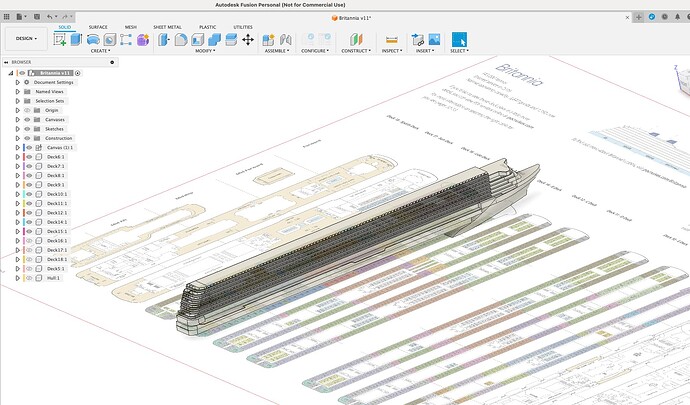Open the CREATE dropdown menu
Viewport: 690px width, 405px height.
[x=100, y=51]
